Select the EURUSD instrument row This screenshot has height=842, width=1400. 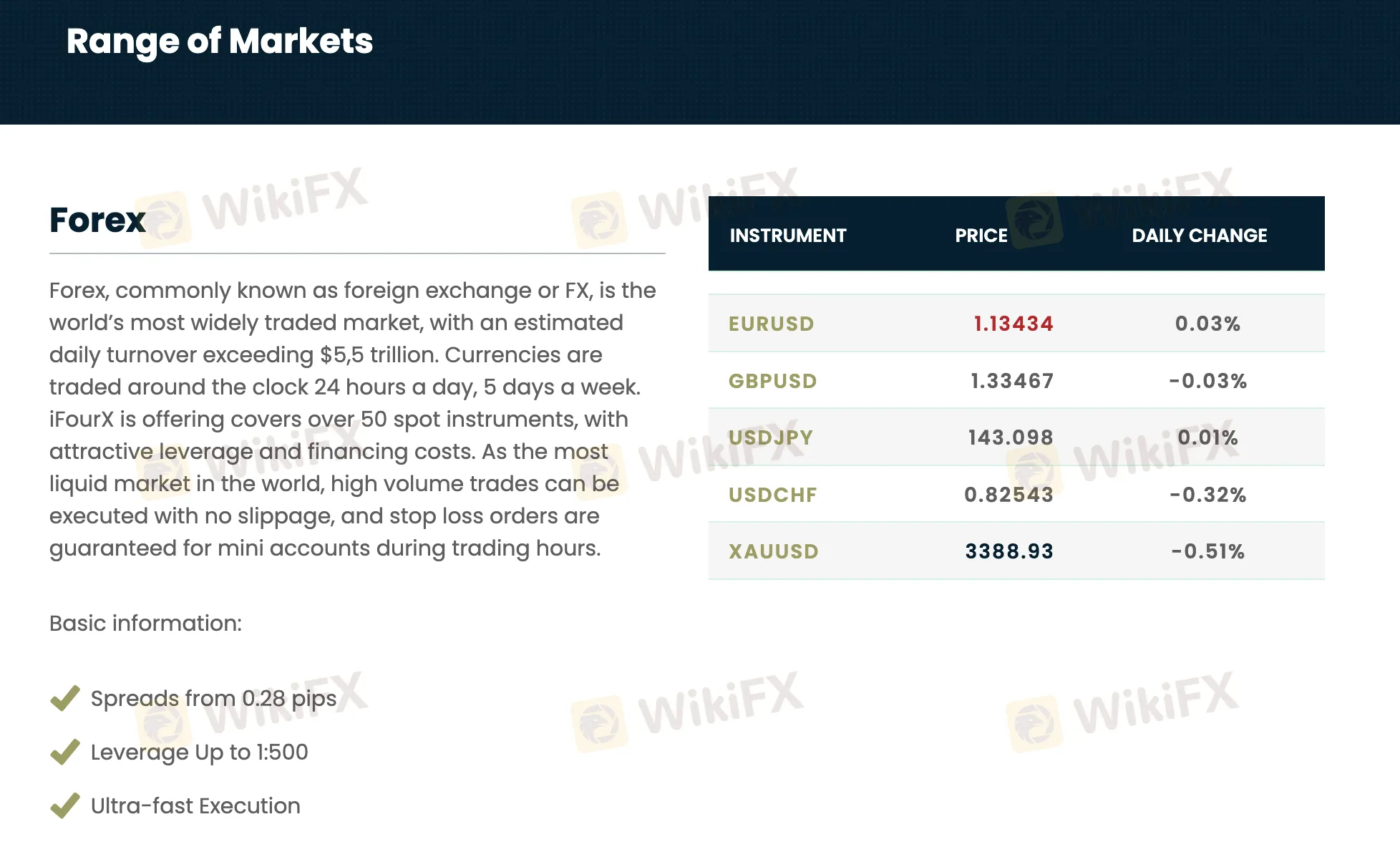(1016, 324)
